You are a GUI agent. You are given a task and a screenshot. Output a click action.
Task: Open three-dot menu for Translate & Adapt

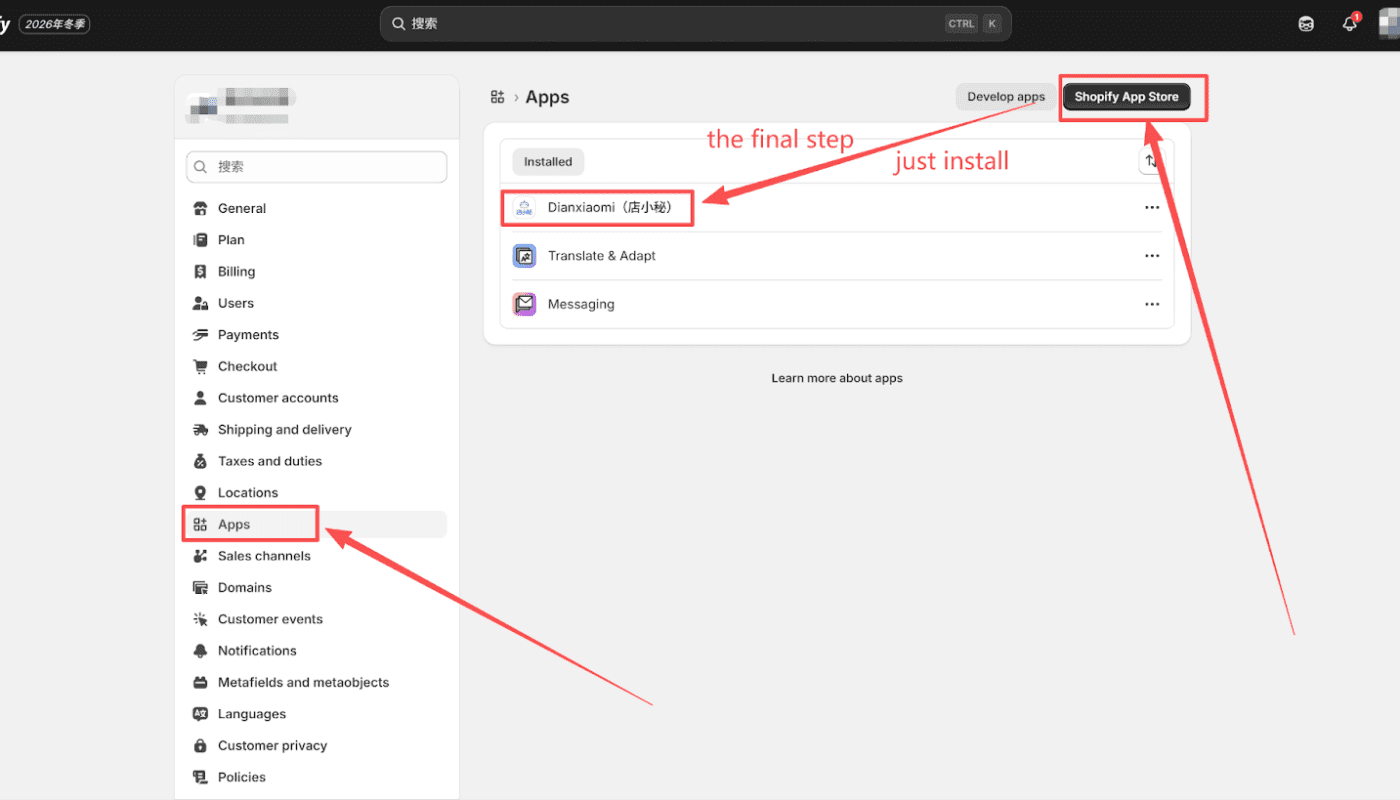(x=1152, y=256)
